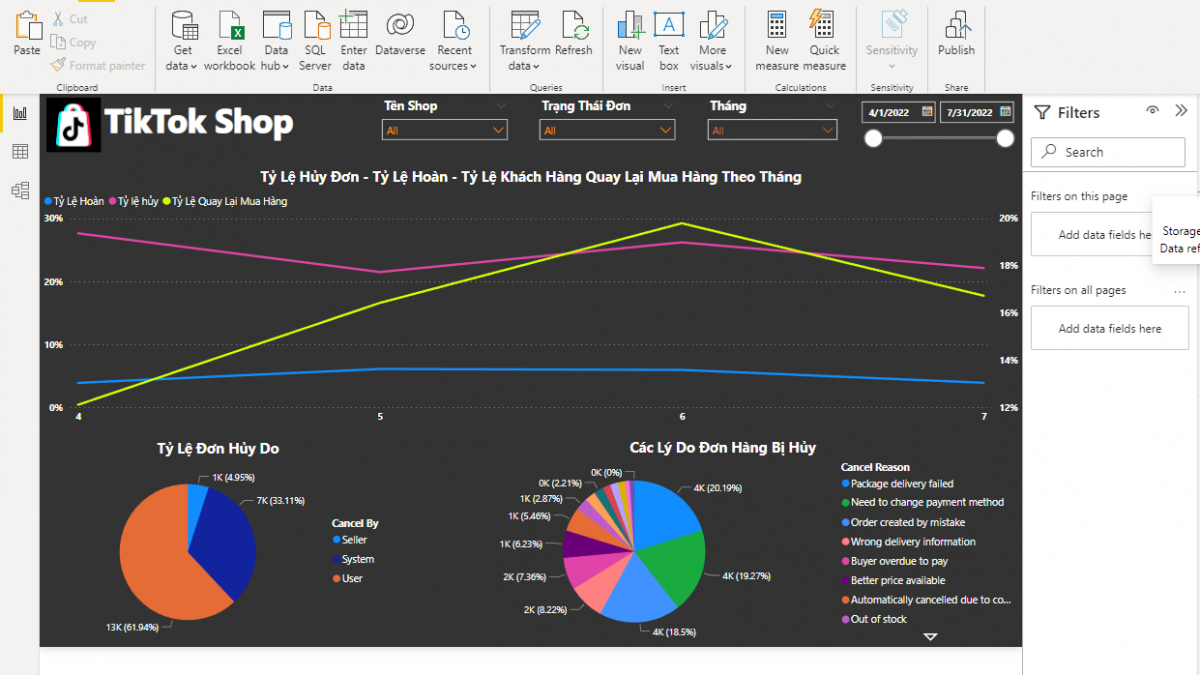This screenshot has height=675, width=1200.
Task: Click the Filters search field
Action: (1108, 152)
